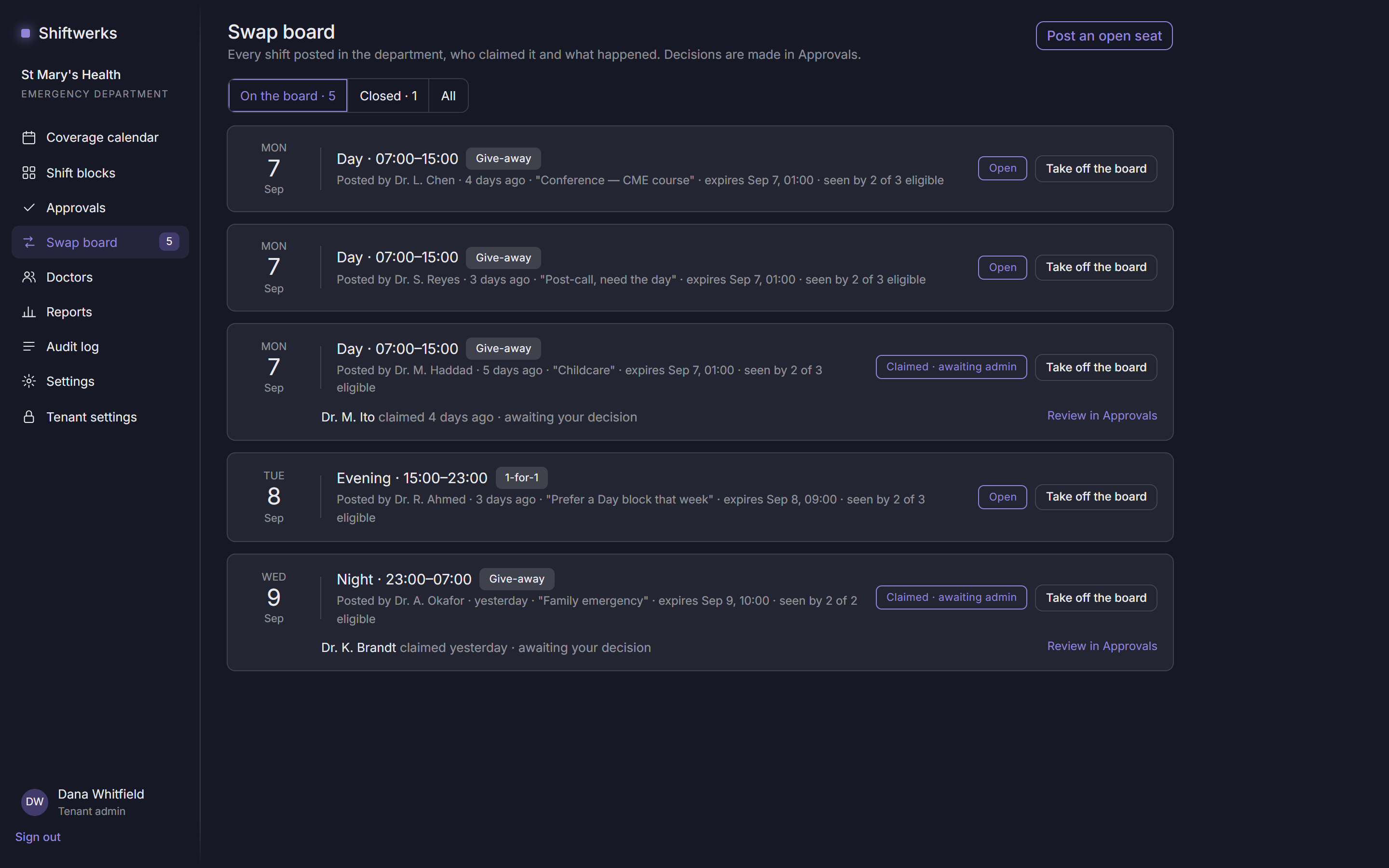
Task: Switch to the Closed tab
Action: (388, 96)
